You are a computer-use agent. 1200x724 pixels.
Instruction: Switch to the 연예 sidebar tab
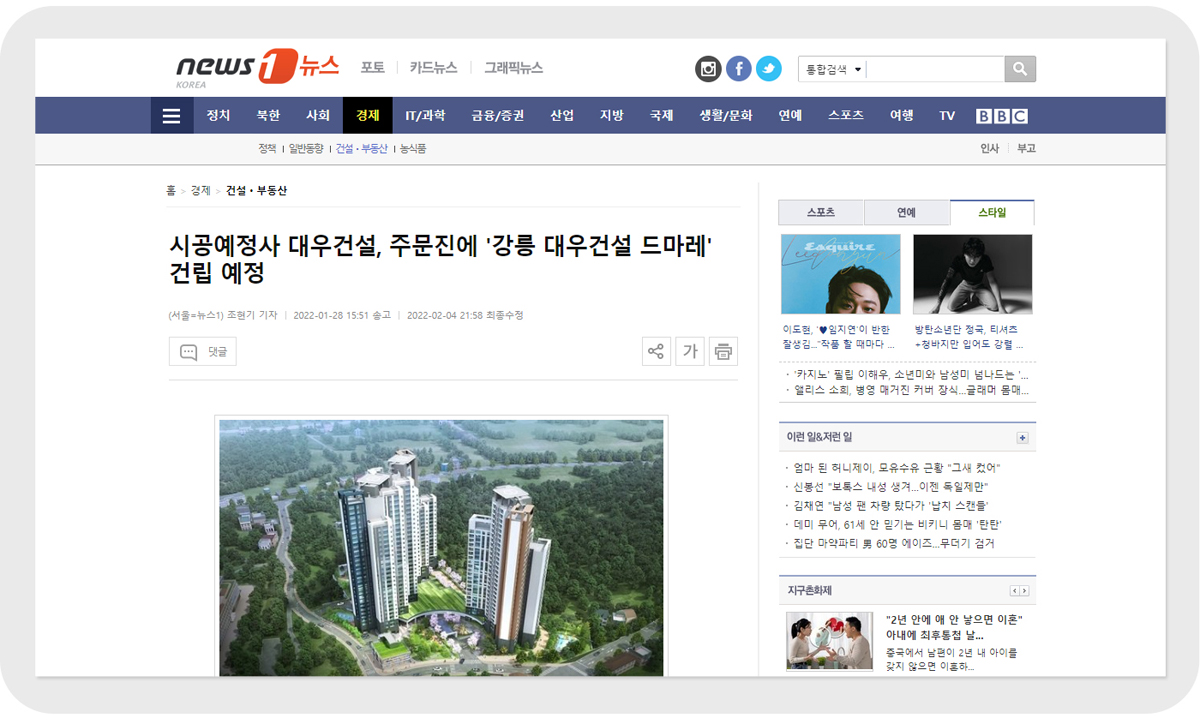[906, 213]
